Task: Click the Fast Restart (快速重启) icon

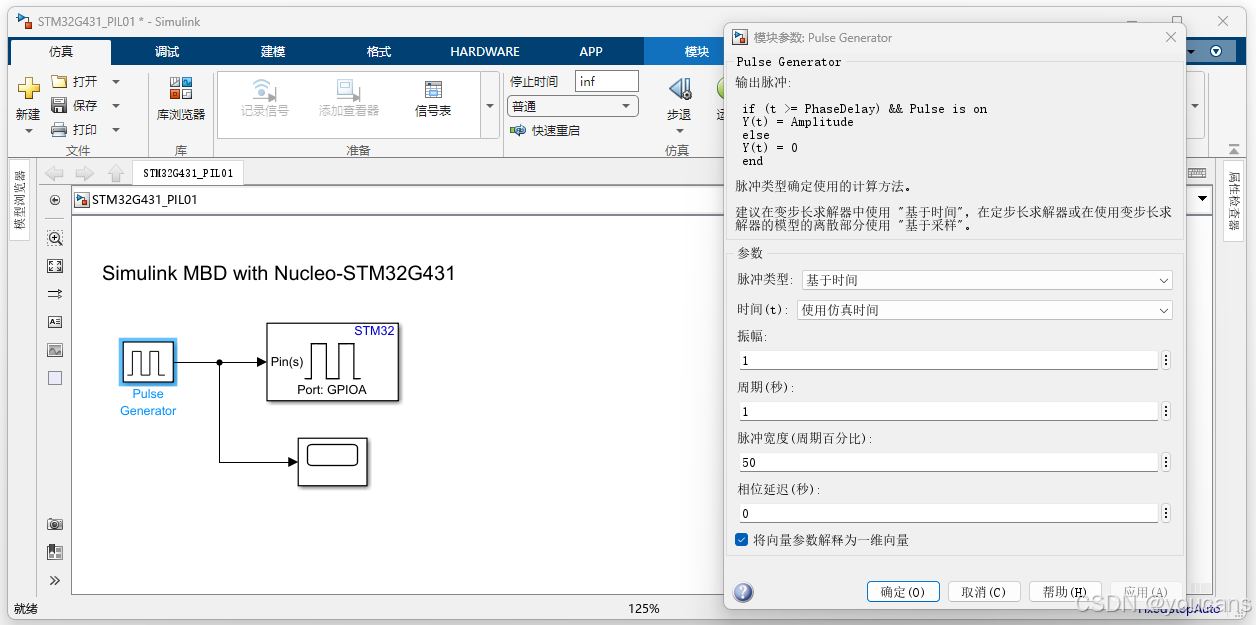Action: (518, 130)
